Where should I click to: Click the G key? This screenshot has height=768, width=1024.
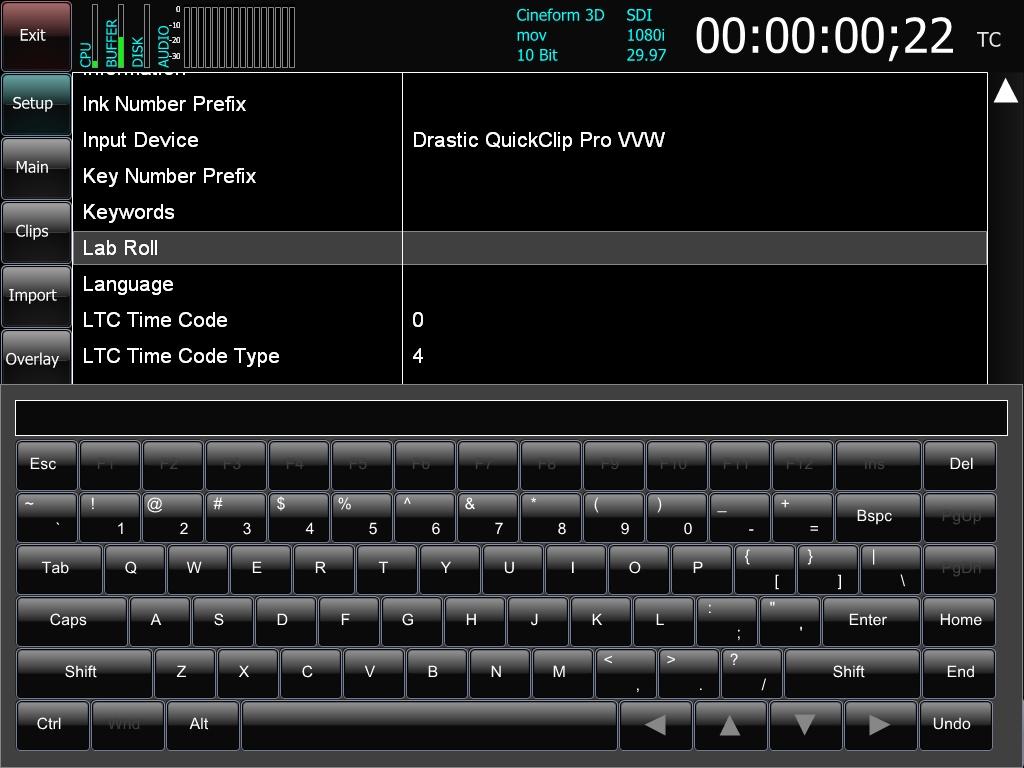[411, 620]
